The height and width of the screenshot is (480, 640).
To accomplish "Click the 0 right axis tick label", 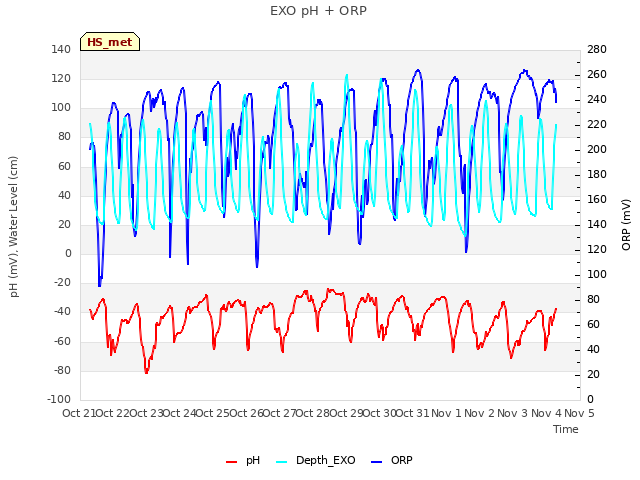I will coord(590,399).
